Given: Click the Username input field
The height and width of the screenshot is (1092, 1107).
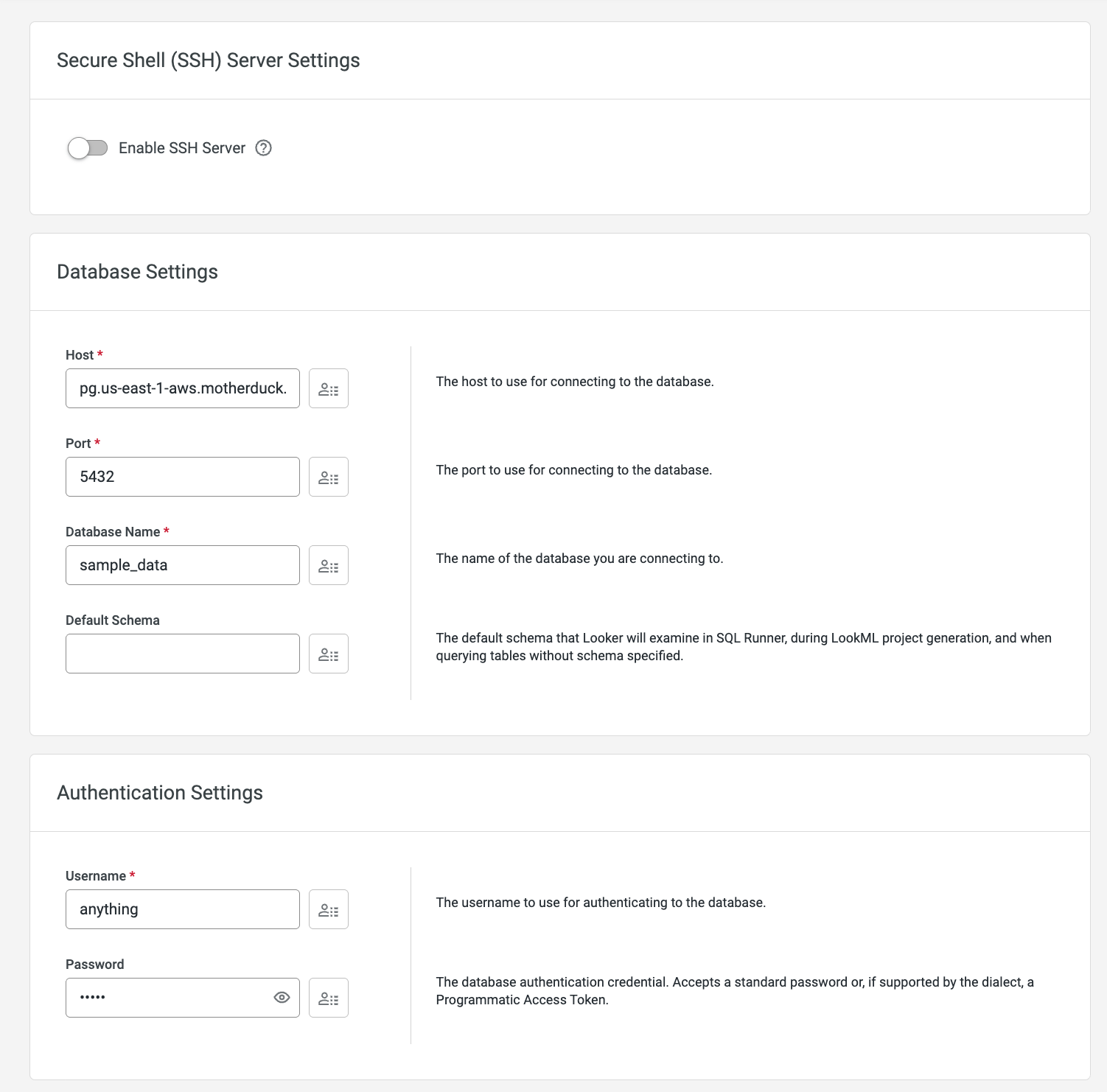Looking at the screenshot, I should [183, 909].
